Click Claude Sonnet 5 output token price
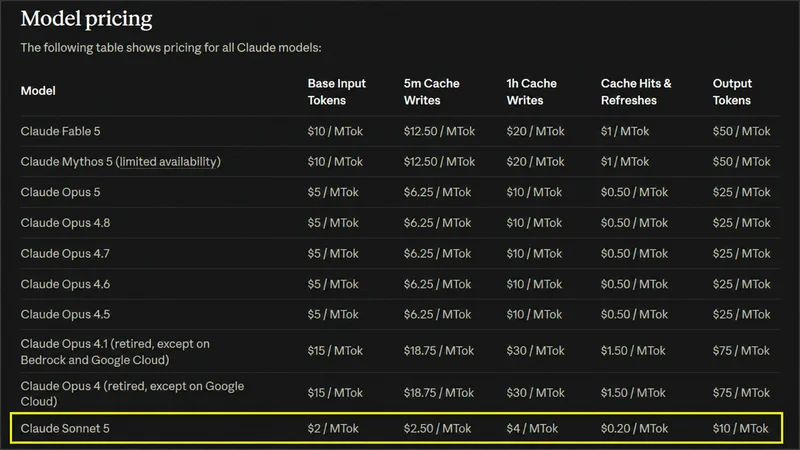800x450 pixels. click(740, 429)
